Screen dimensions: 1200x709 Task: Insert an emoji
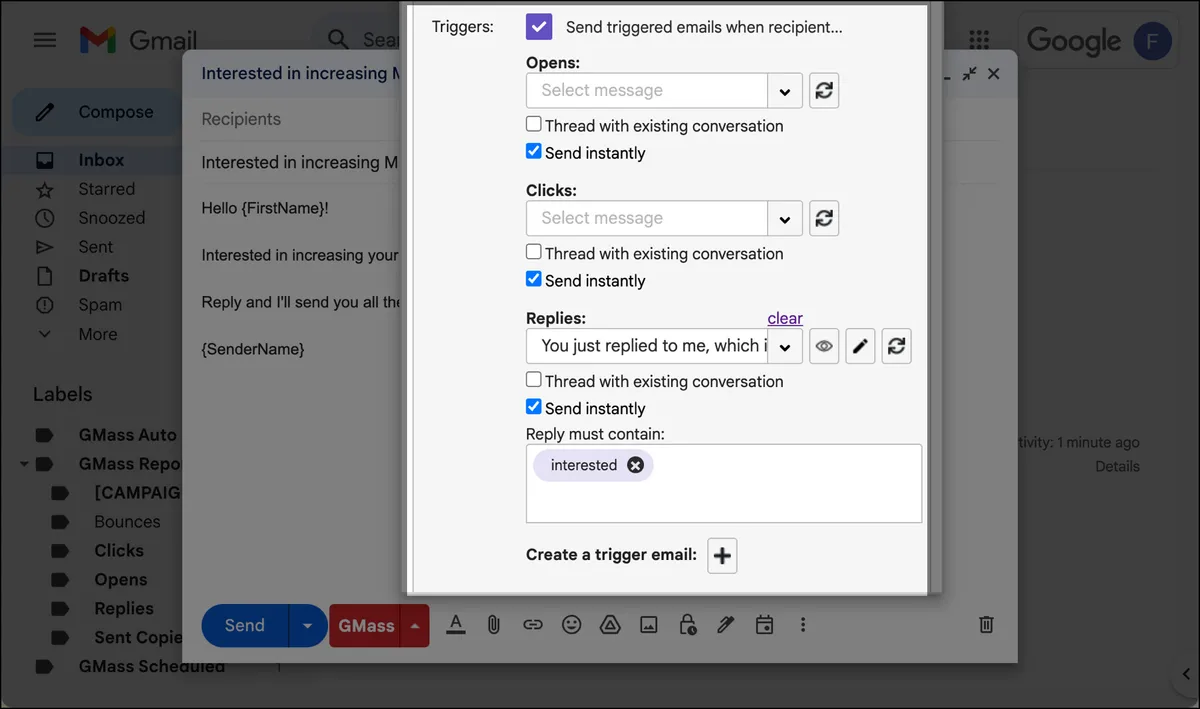571,625
